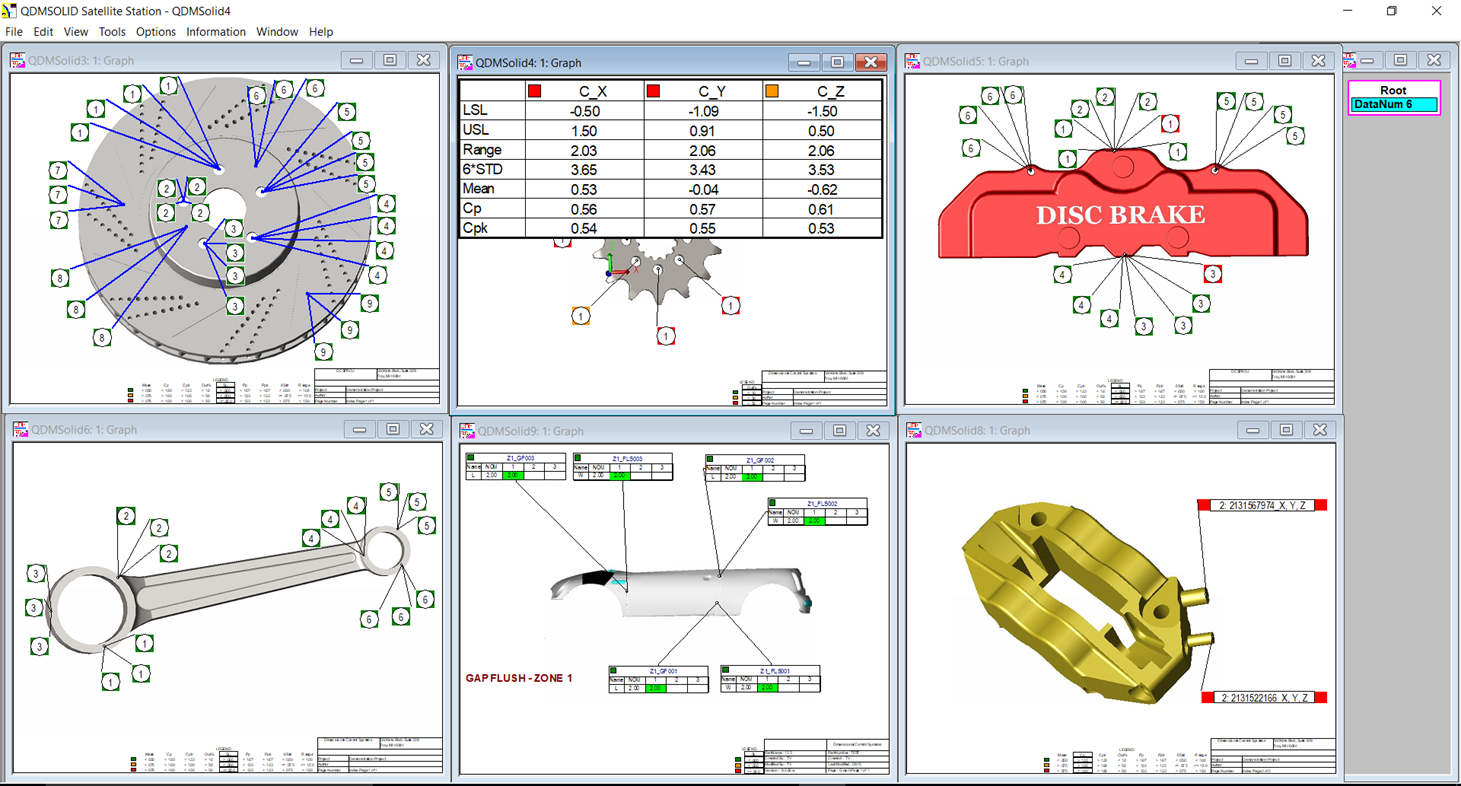
Task: Select the DataNum 6 tree item
Action: [x=1394, y=104]
